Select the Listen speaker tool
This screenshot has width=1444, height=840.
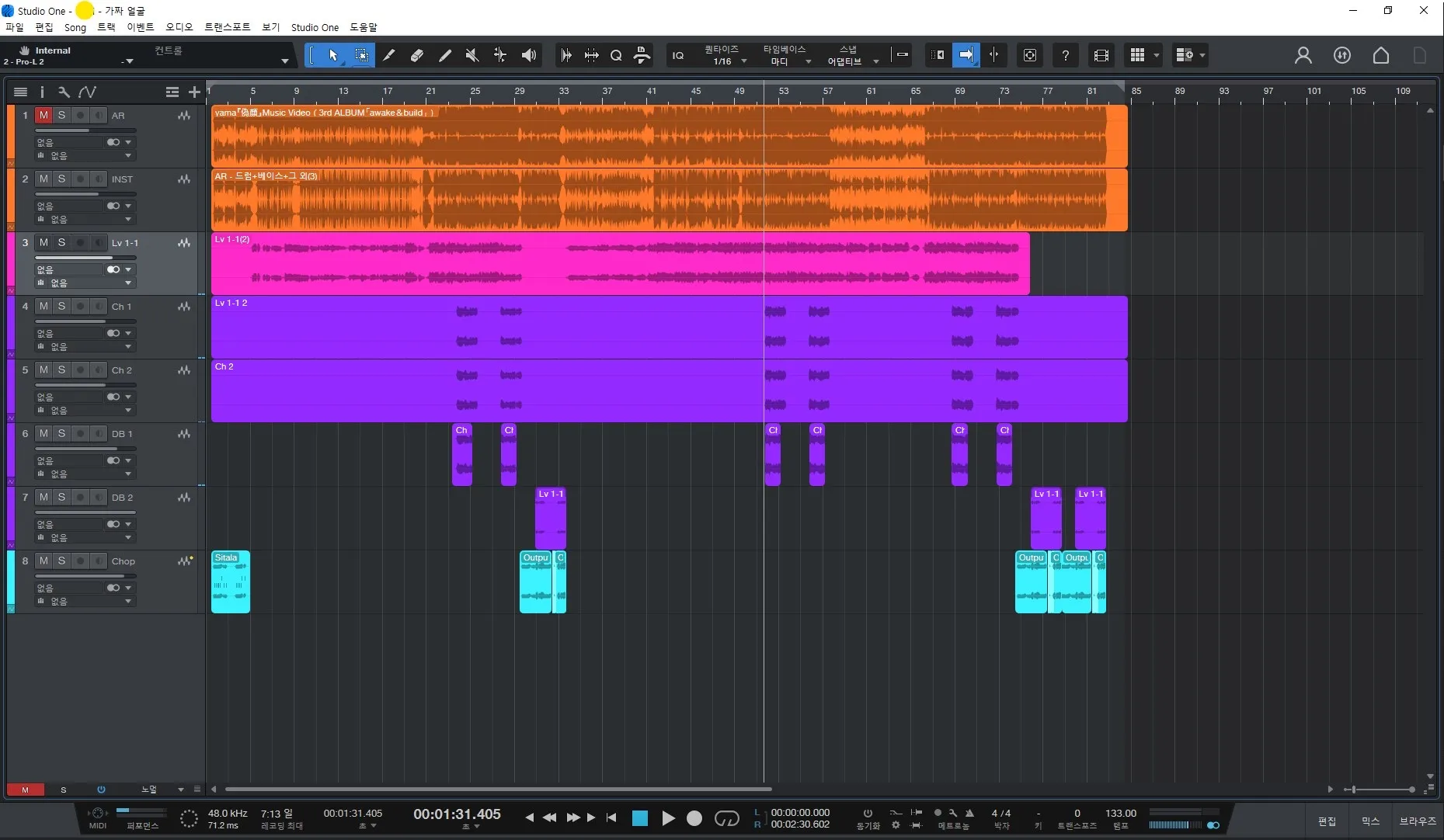[x=529, y=55]
